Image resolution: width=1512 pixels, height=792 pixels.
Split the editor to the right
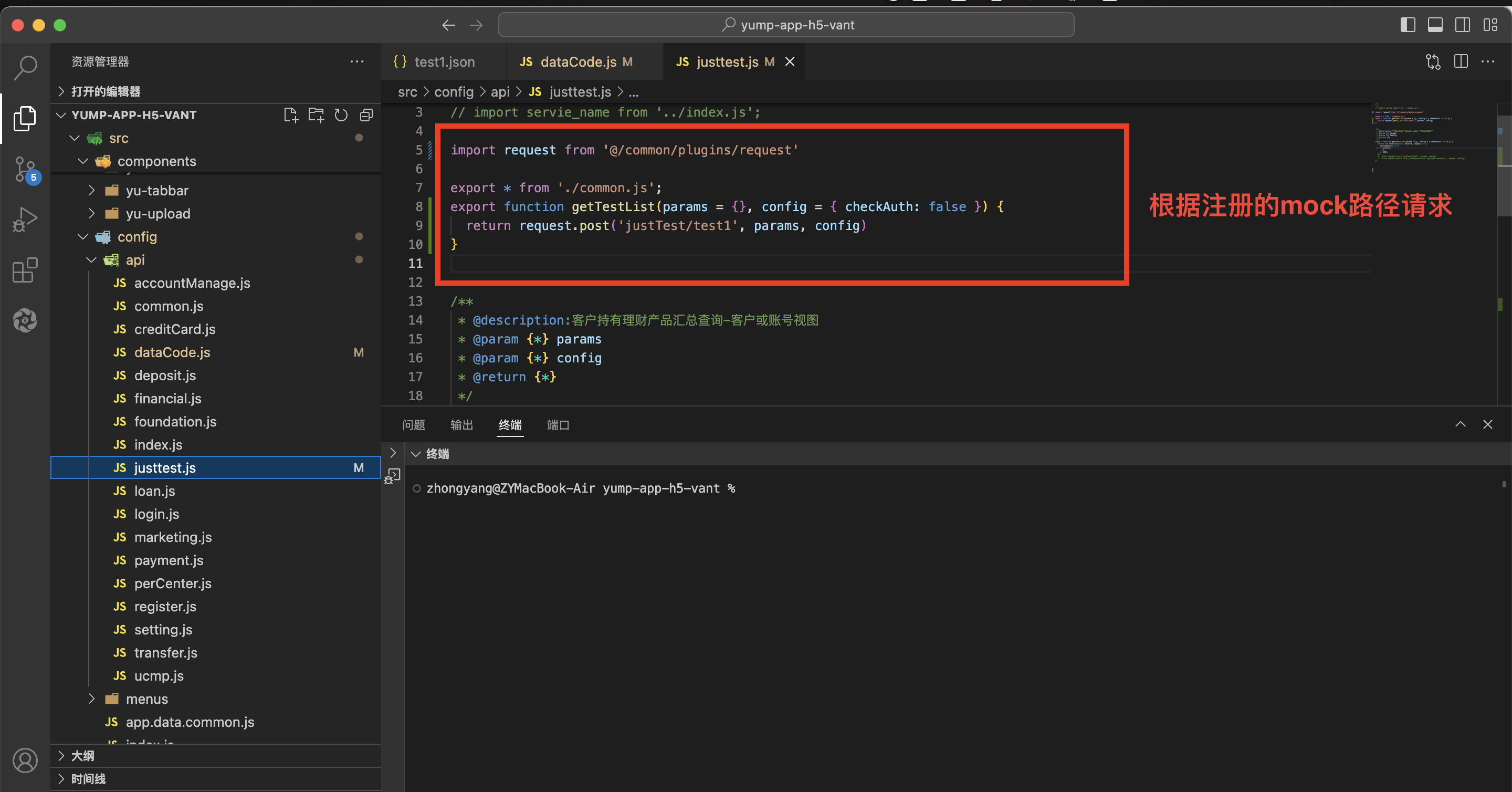tap(1461, 61)
